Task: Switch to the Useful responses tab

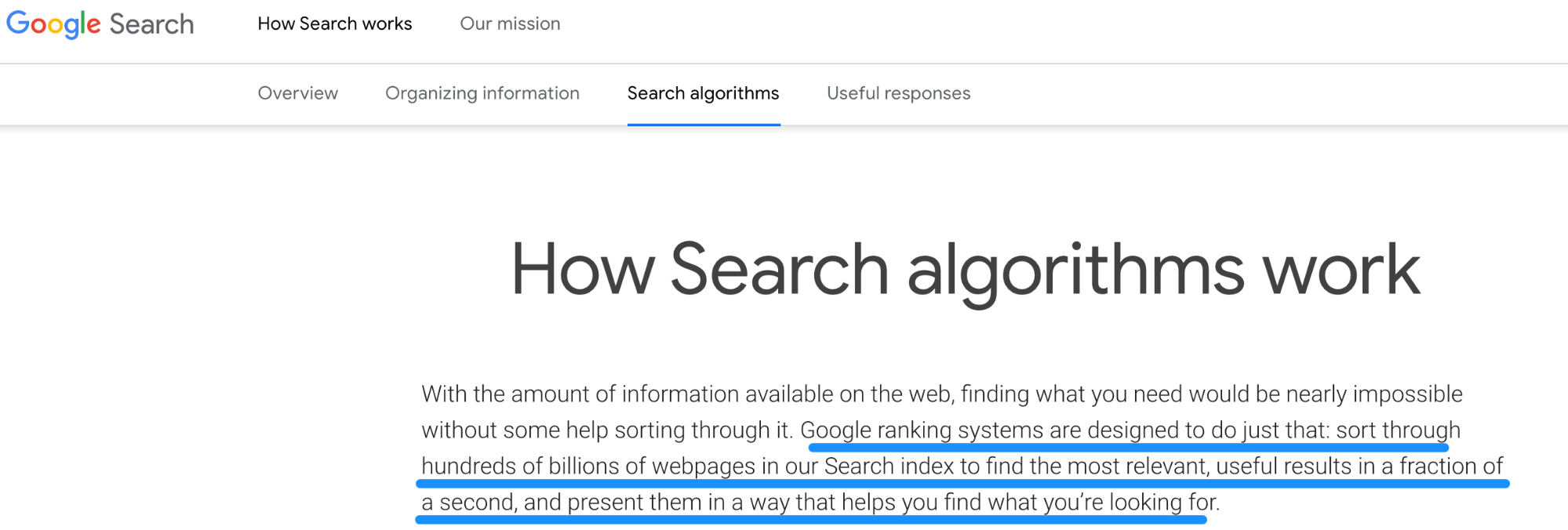Action: coord(899,93)
